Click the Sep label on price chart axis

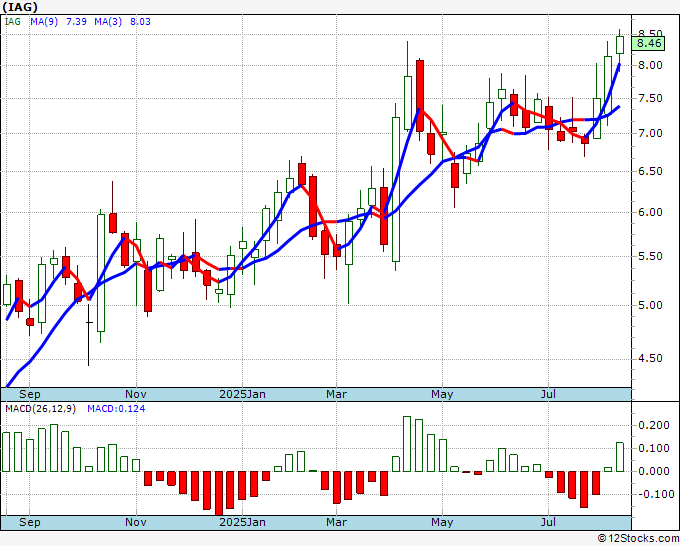coord(29,394)
